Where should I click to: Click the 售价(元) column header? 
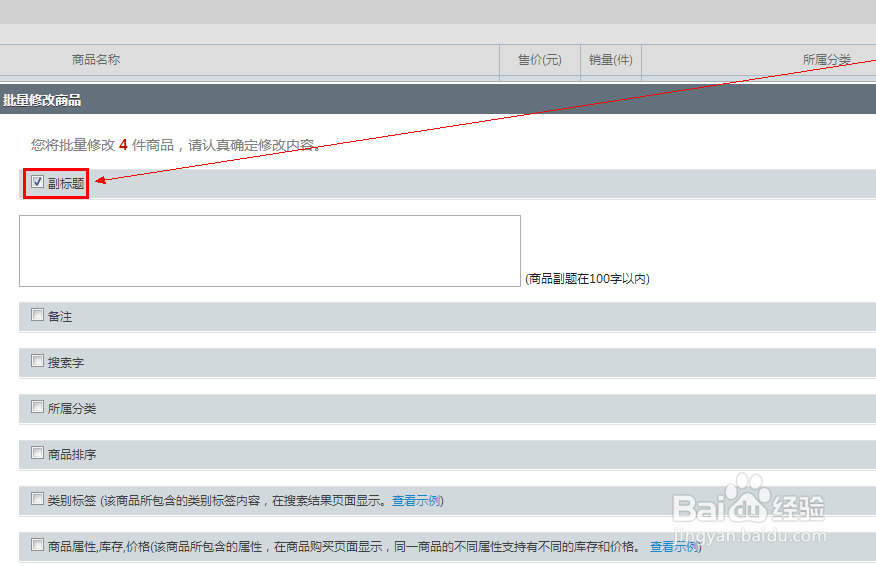pos(540,60)
